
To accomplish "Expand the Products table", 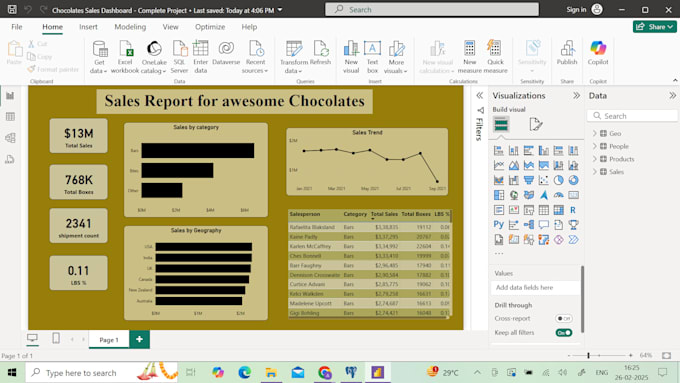I will (x=595, y=159).
